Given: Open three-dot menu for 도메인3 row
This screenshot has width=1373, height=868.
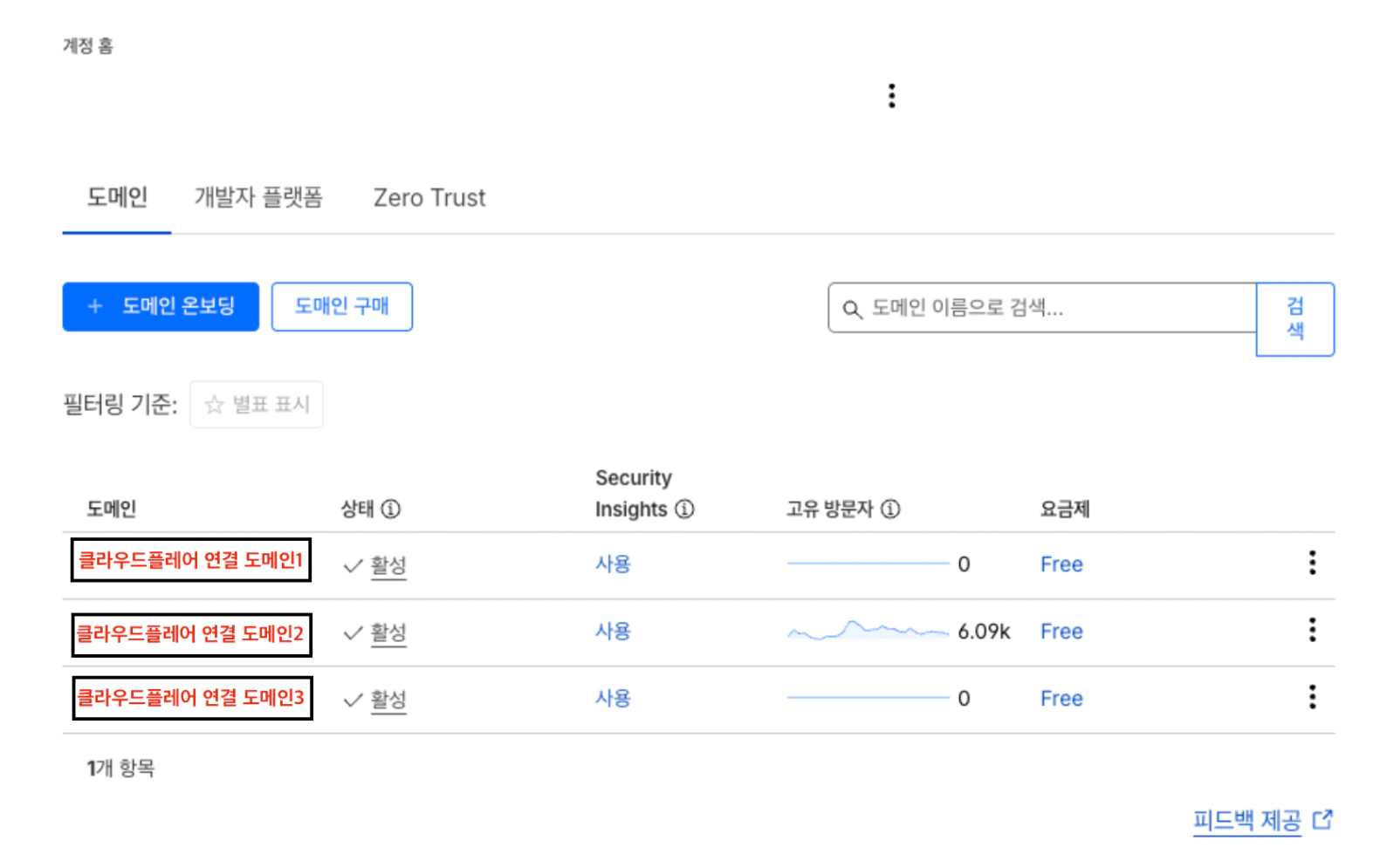Looking at the screenshot, I should [x=1312, y=697].
